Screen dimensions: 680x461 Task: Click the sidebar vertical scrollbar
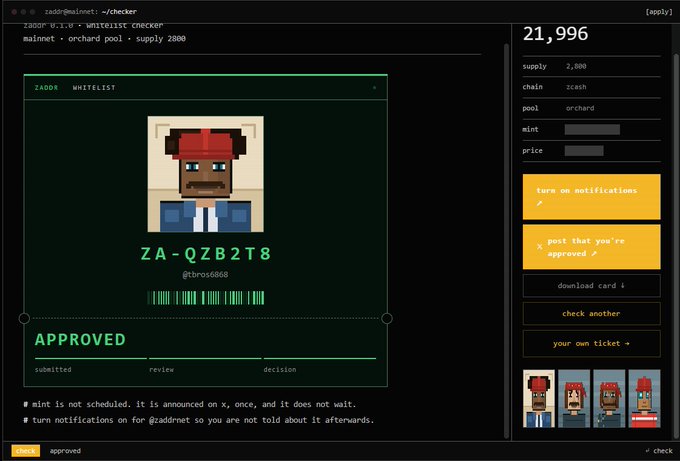click(676, 245)
